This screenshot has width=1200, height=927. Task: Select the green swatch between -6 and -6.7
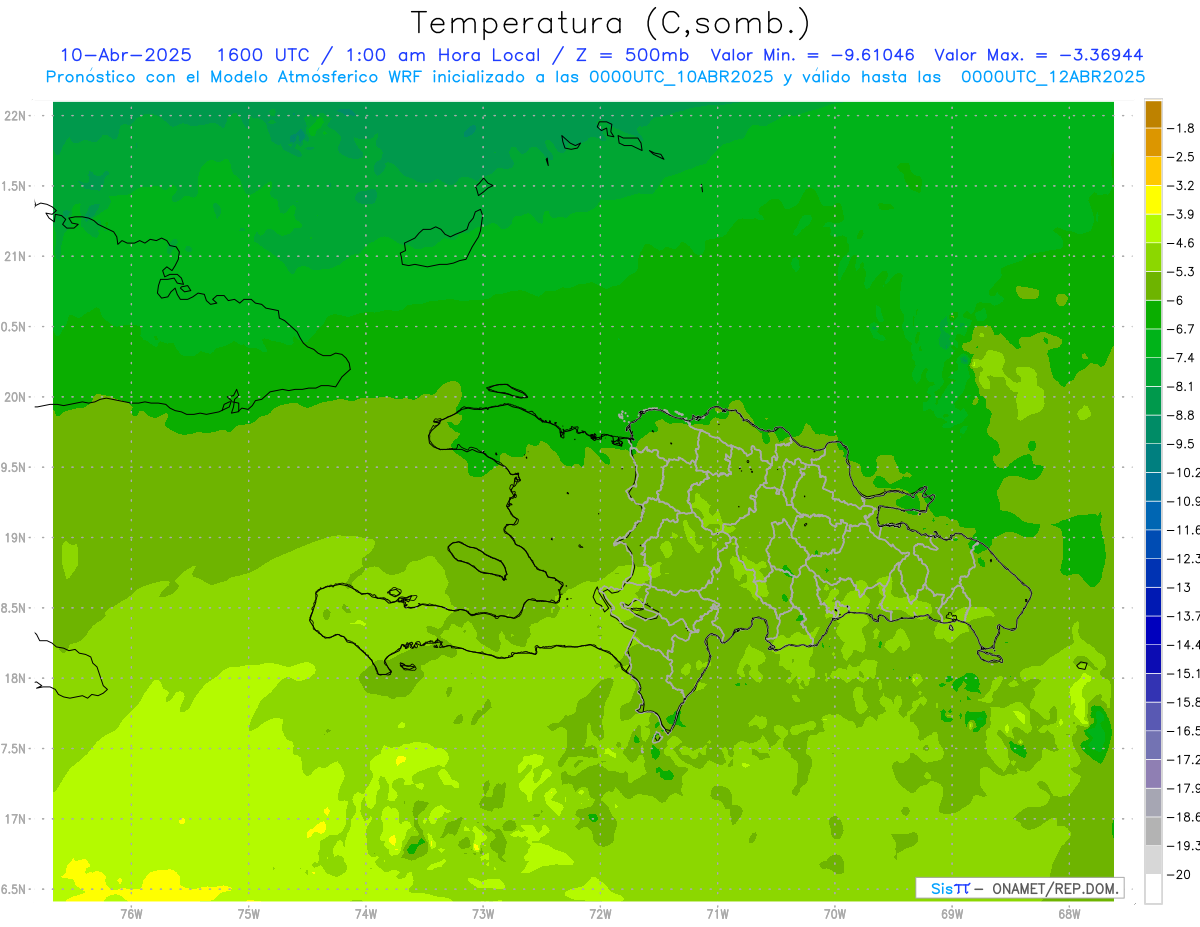click(1153, 315)
